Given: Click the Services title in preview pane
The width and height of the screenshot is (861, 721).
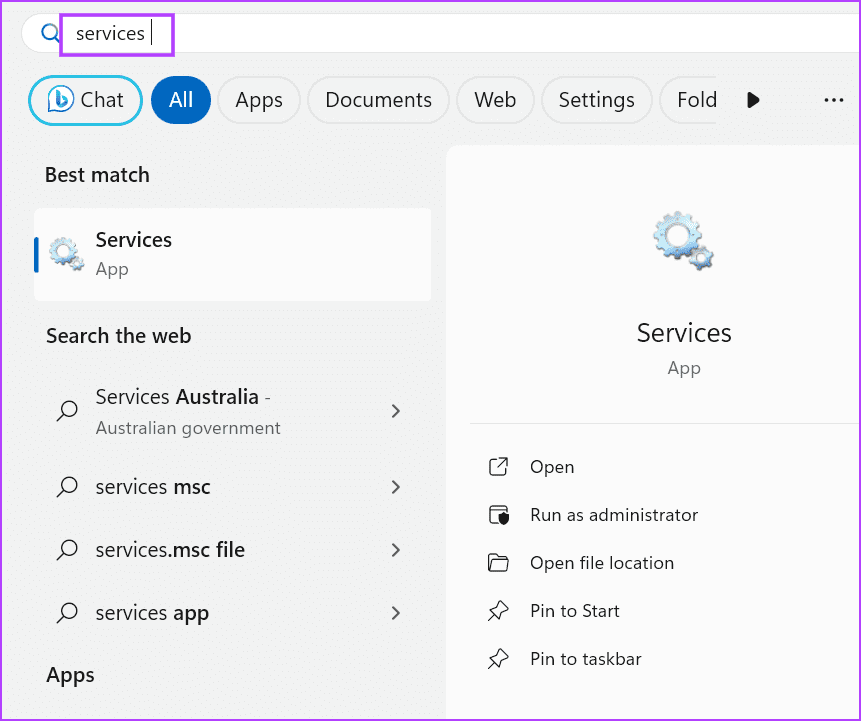Looking at the screenshot, I should (x=684, y=333).
